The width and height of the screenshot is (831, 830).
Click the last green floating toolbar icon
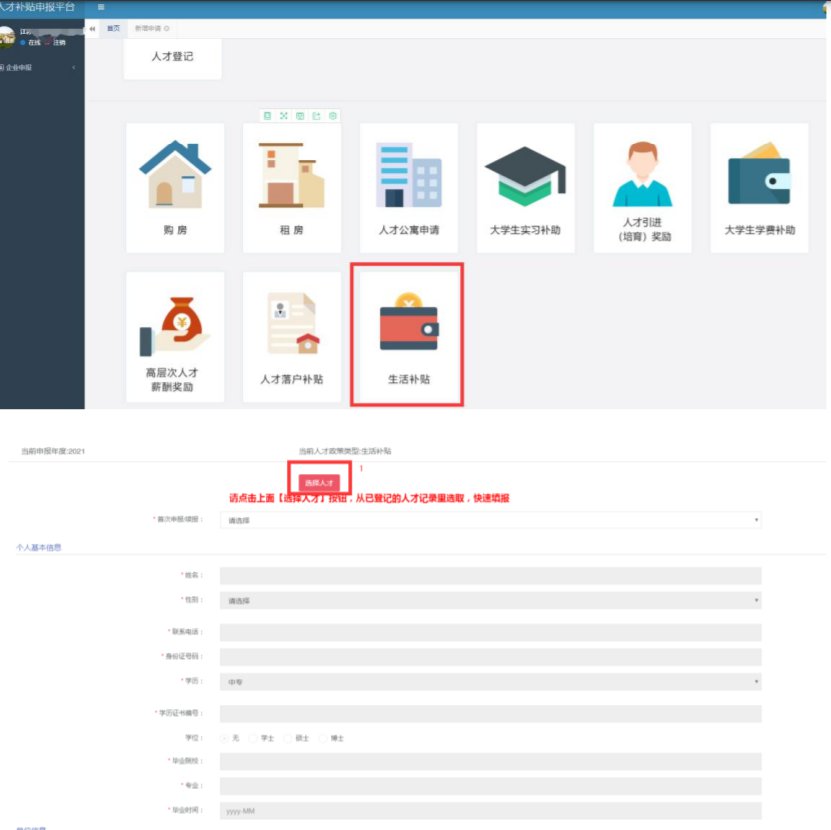click(333, 116)
